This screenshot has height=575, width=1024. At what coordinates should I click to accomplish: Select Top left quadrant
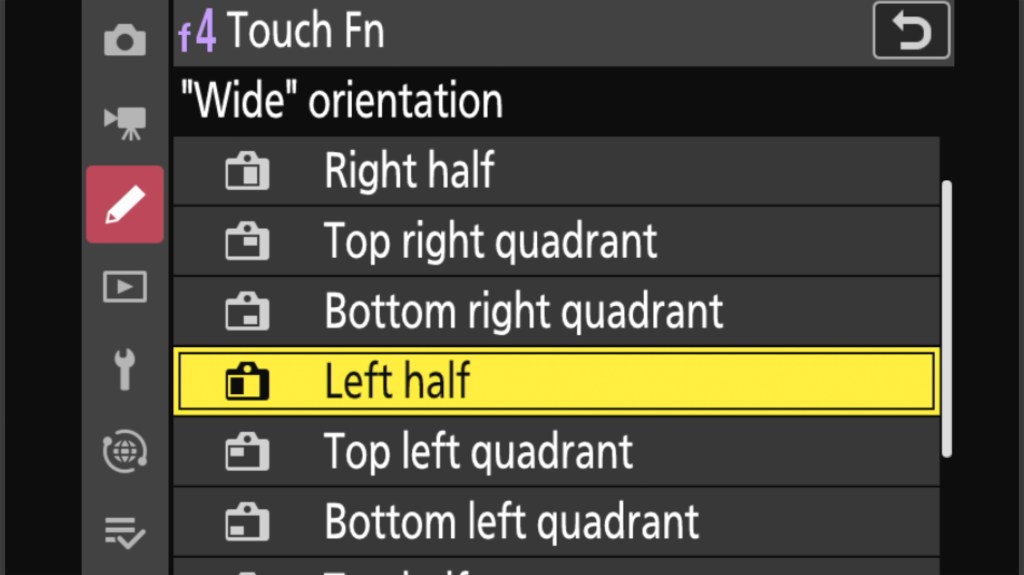[x=478, y=451]
